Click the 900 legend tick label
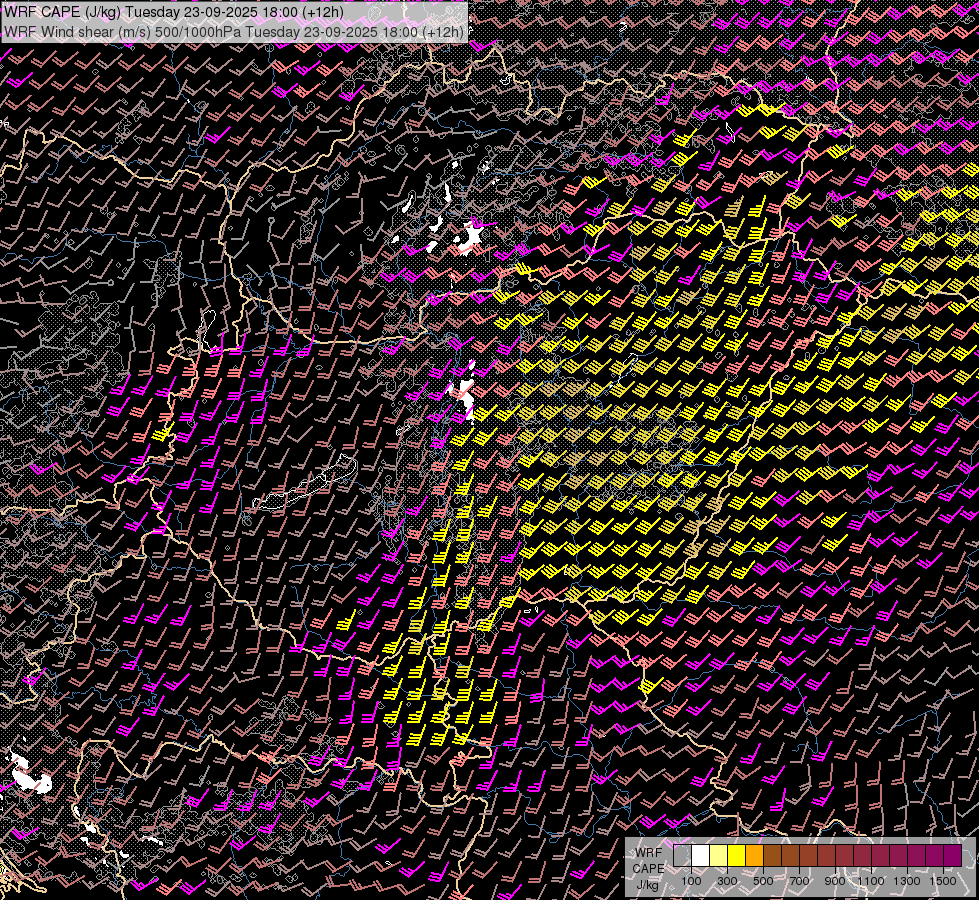The width and height of the screenshot is (979, 900). click(835, 881)
